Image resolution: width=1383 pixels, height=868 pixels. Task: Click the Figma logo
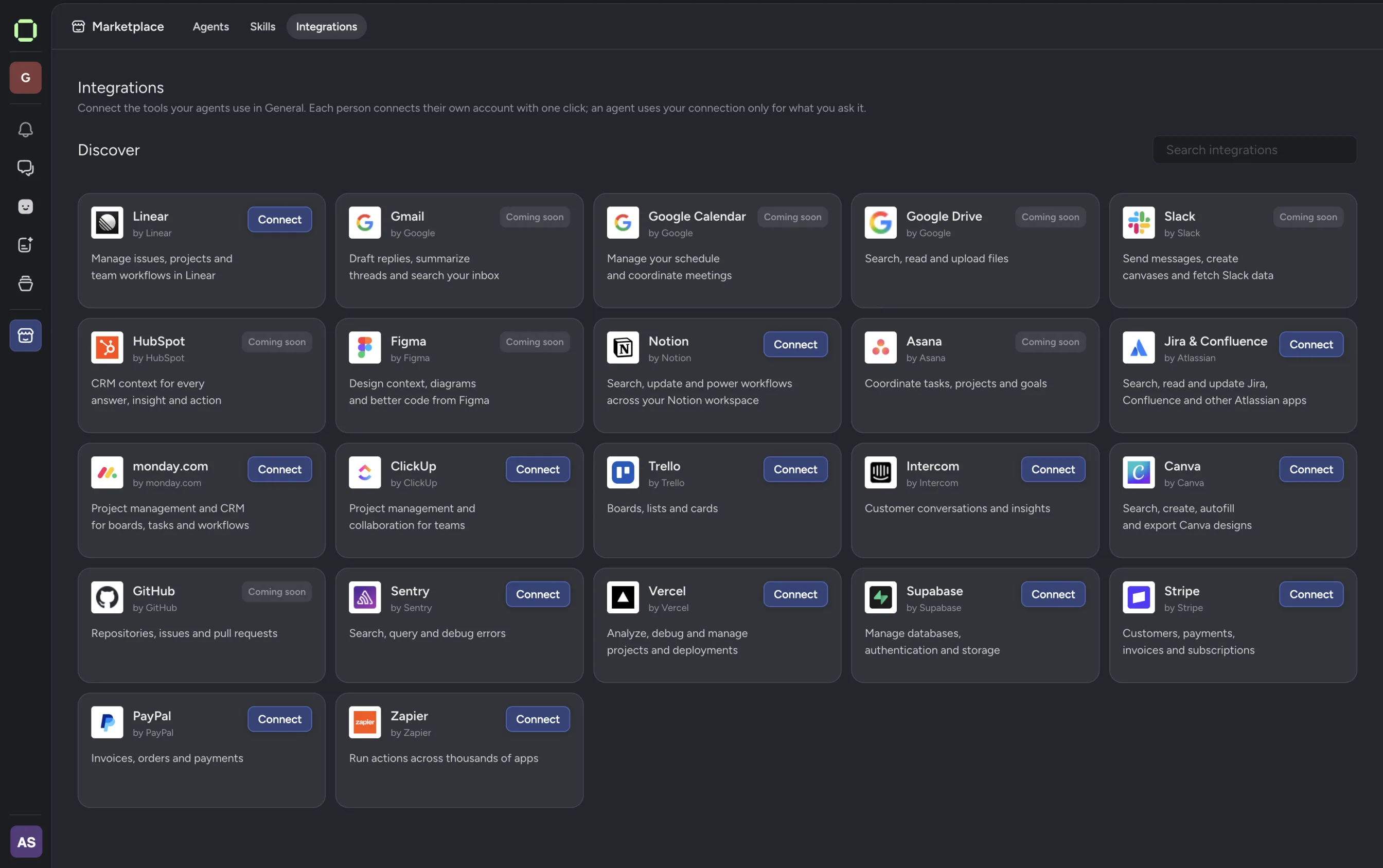click(x=365, y=347)
